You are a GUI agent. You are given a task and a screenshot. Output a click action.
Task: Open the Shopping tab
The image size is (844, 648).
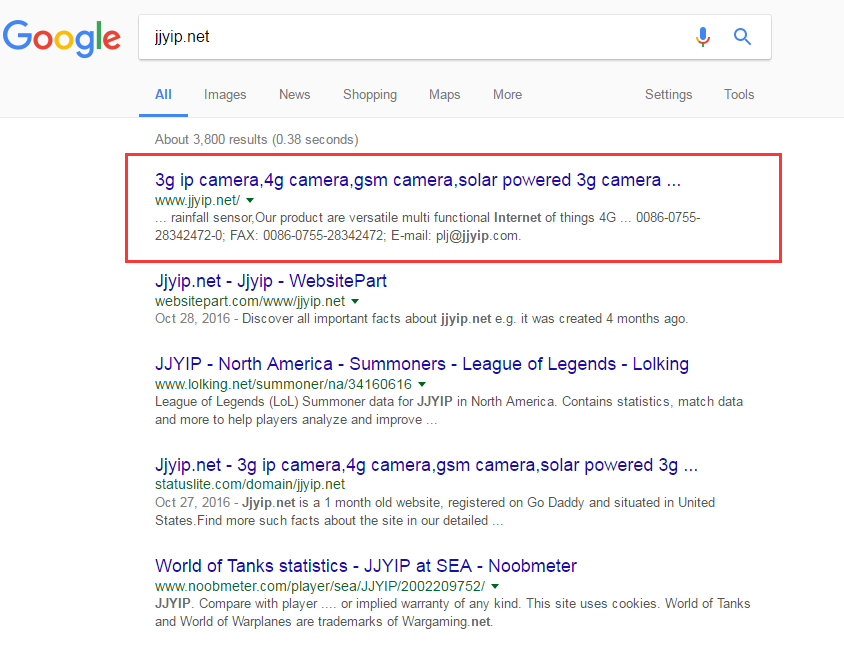[x=370, y=95]
